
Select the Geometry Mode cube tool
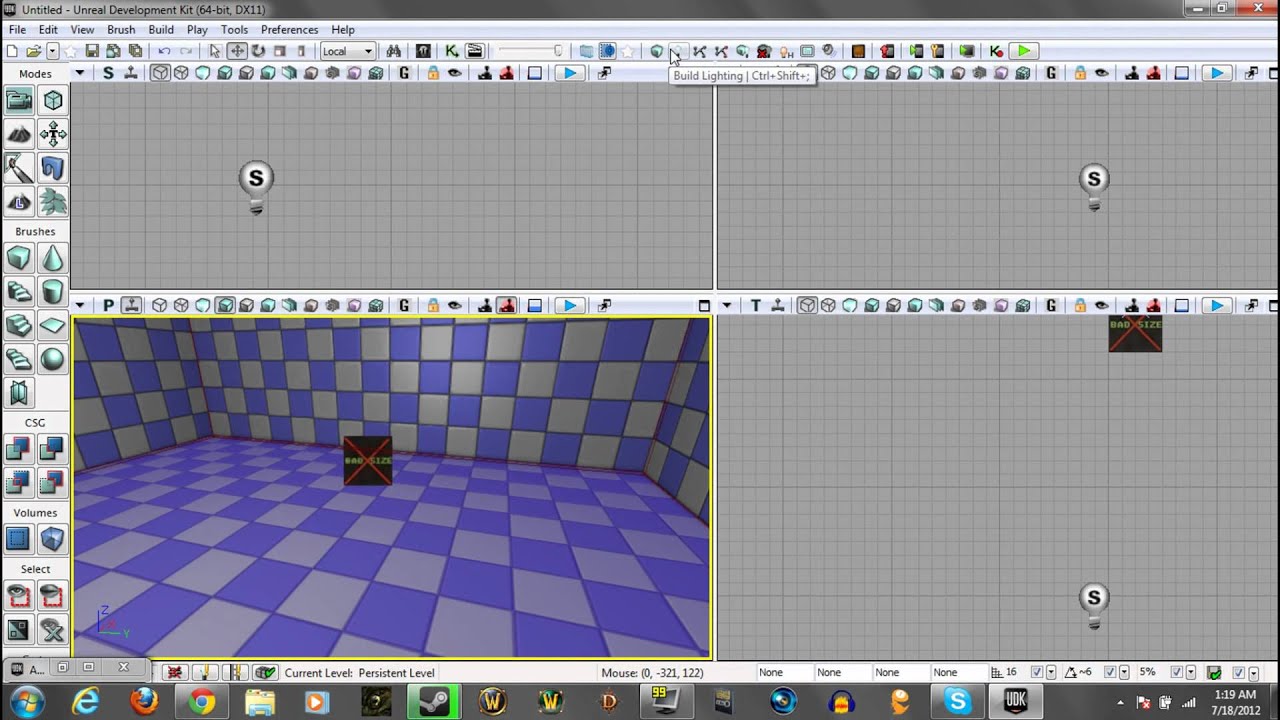[x=53, y=100]
